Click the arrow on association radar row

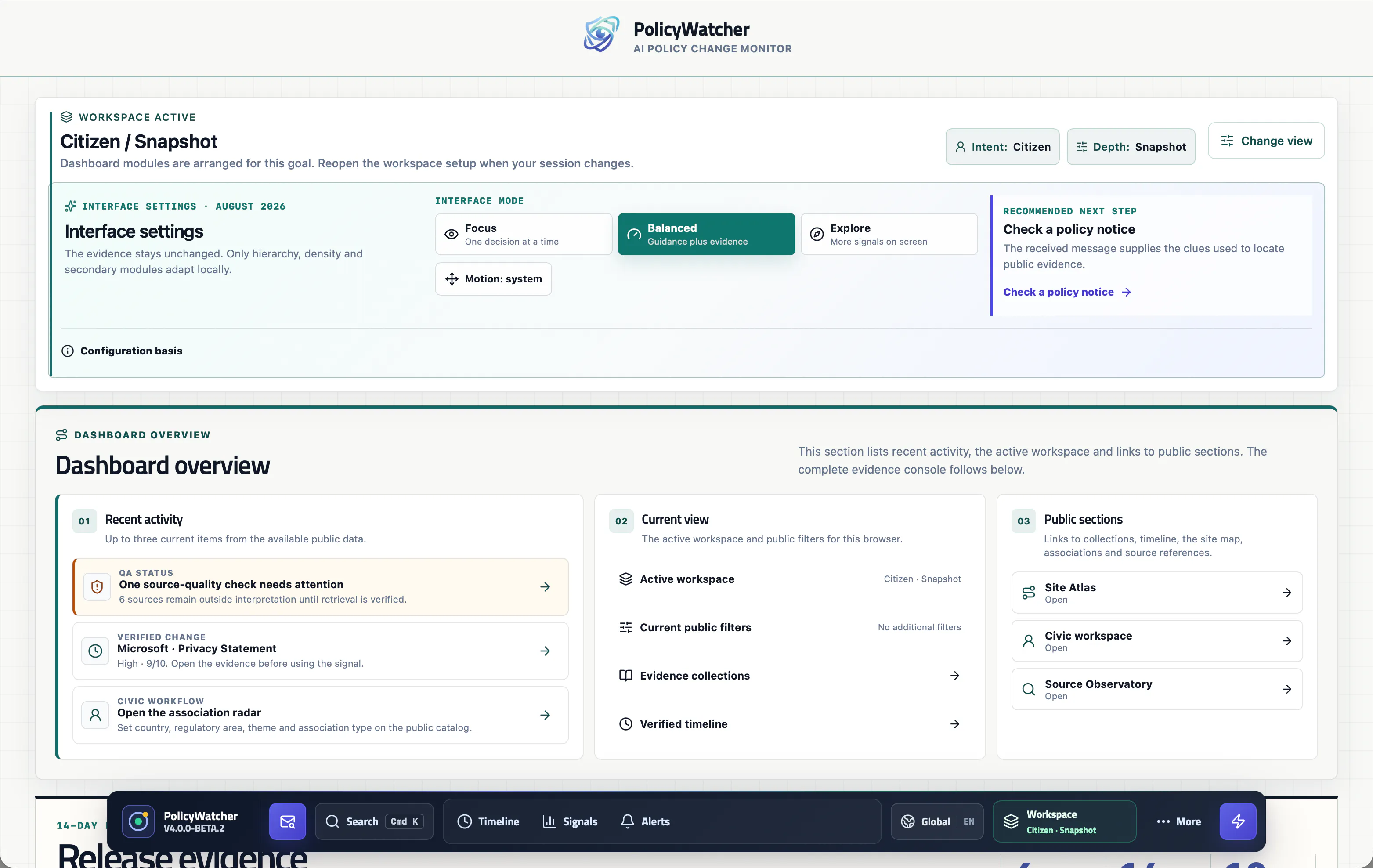[x=545, y=715]
